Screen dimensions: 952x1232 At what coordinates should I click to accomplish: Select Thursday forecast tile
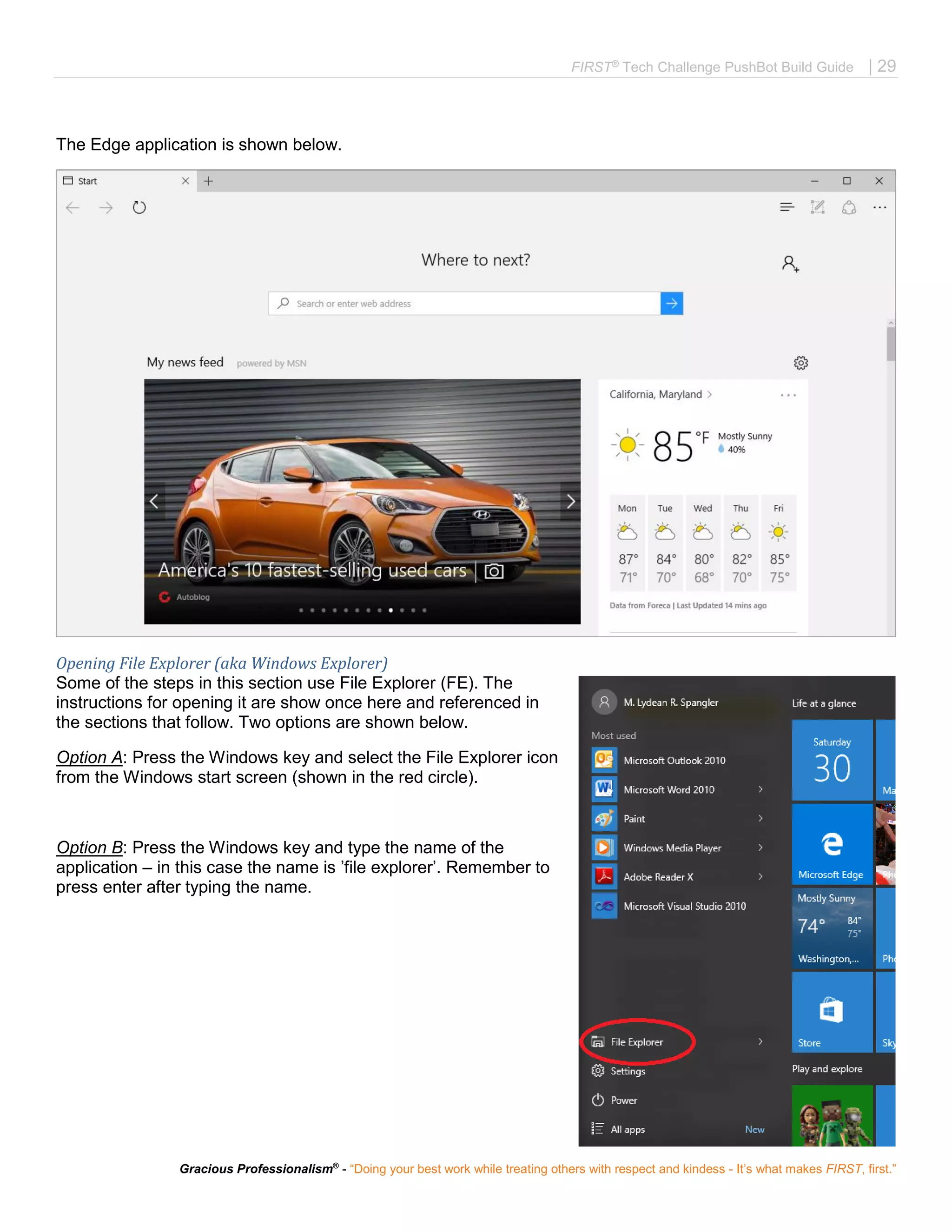(x=740, y=543)
